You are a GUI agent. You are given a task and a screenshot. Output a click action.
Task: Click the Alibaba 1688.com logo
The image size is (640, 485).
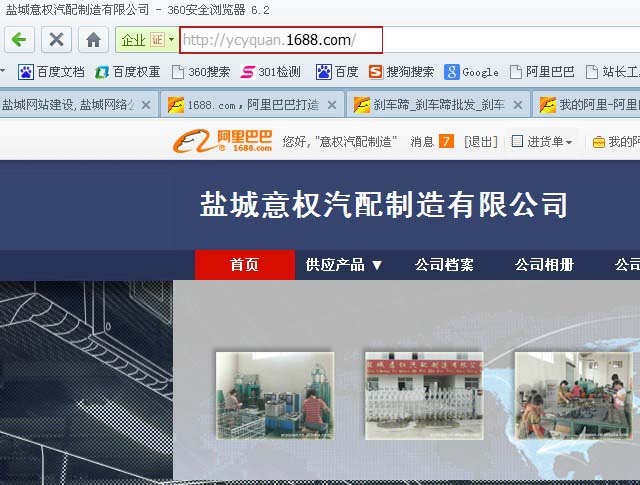point(222,141)
